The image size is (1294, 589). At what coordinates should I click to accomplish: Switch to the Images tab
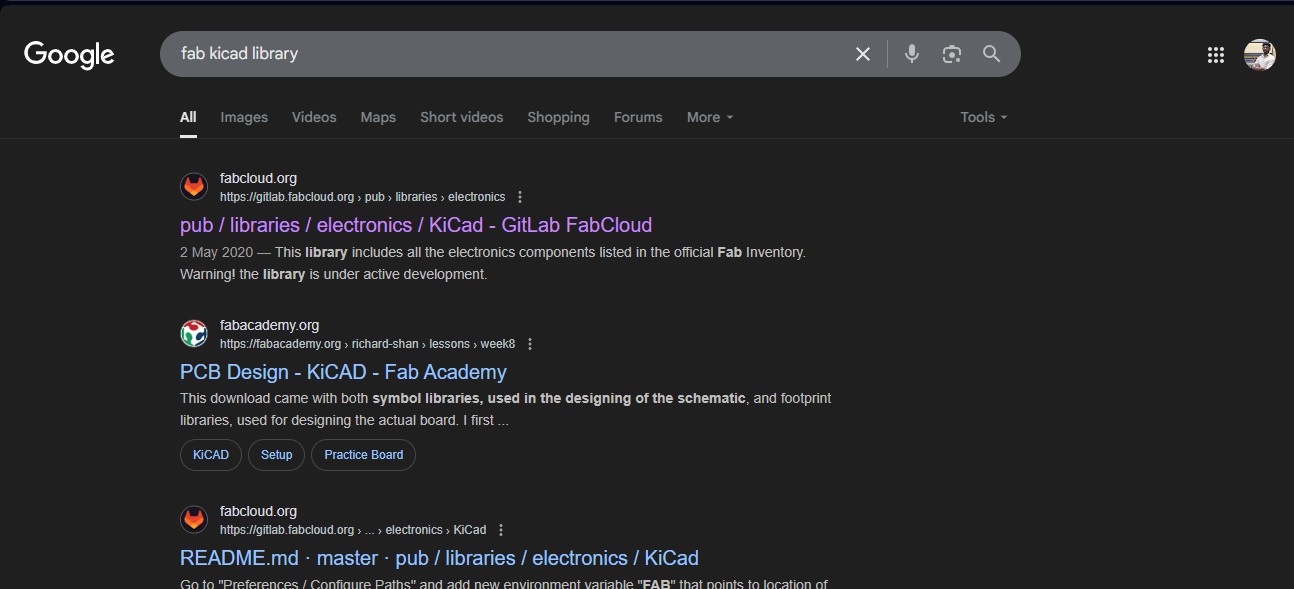[x=244, y=117]
